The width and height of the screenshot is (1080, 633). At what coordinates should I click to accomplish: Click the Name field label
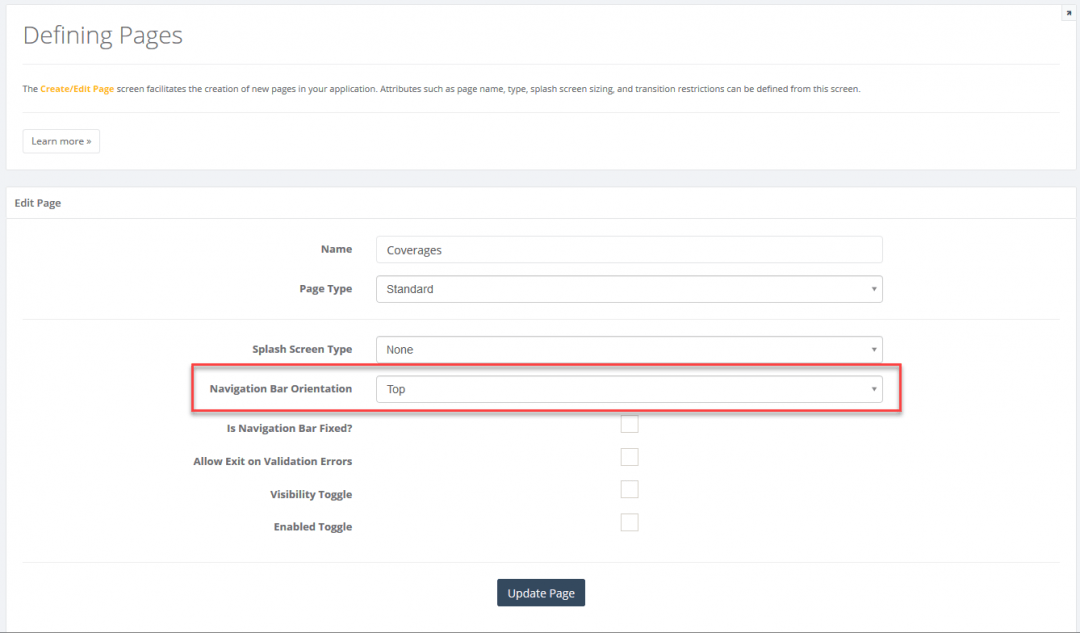[x=336, y=249]
